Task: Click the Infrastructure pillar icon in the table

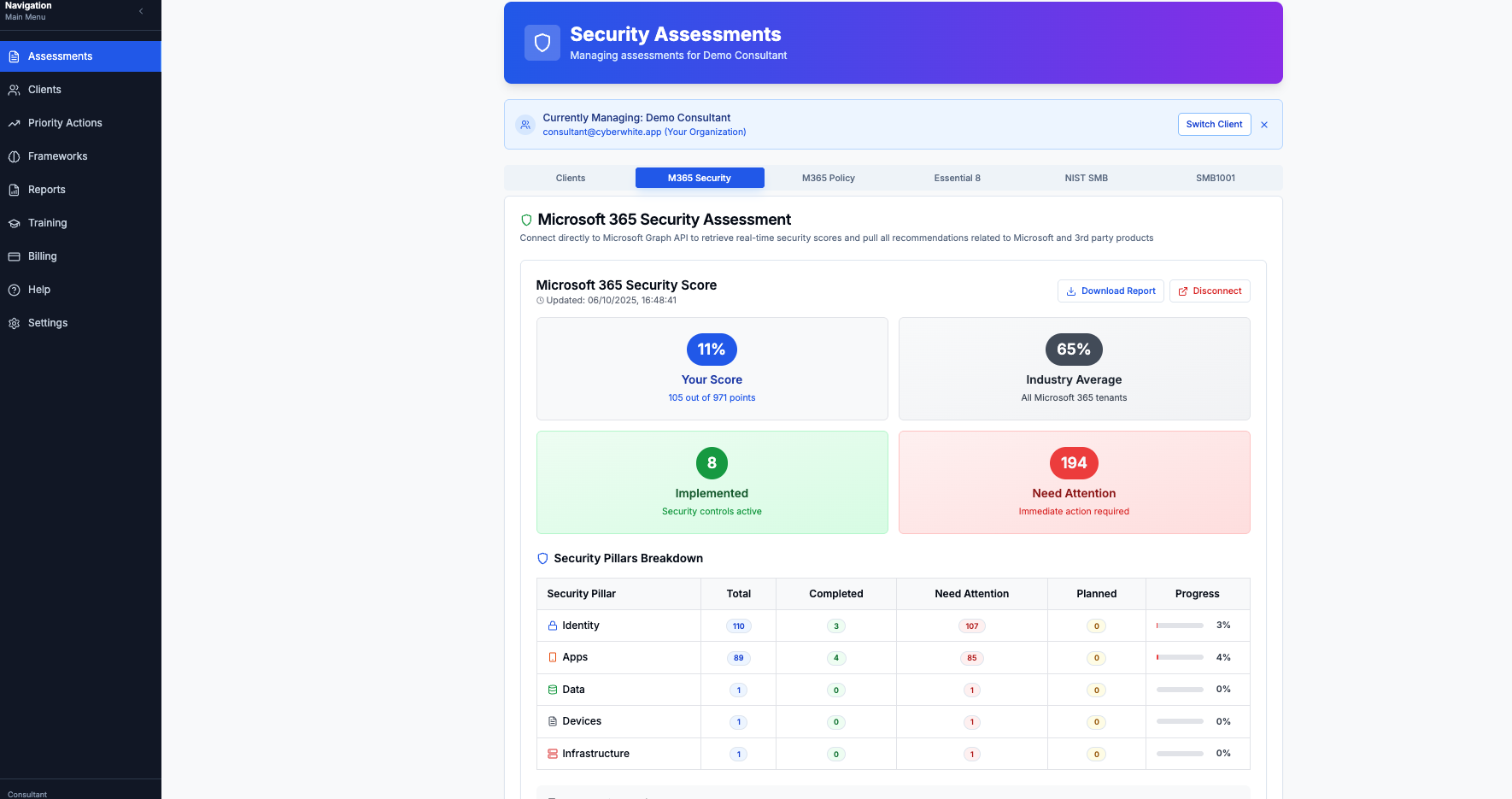Action: click(x=553, y=754)
